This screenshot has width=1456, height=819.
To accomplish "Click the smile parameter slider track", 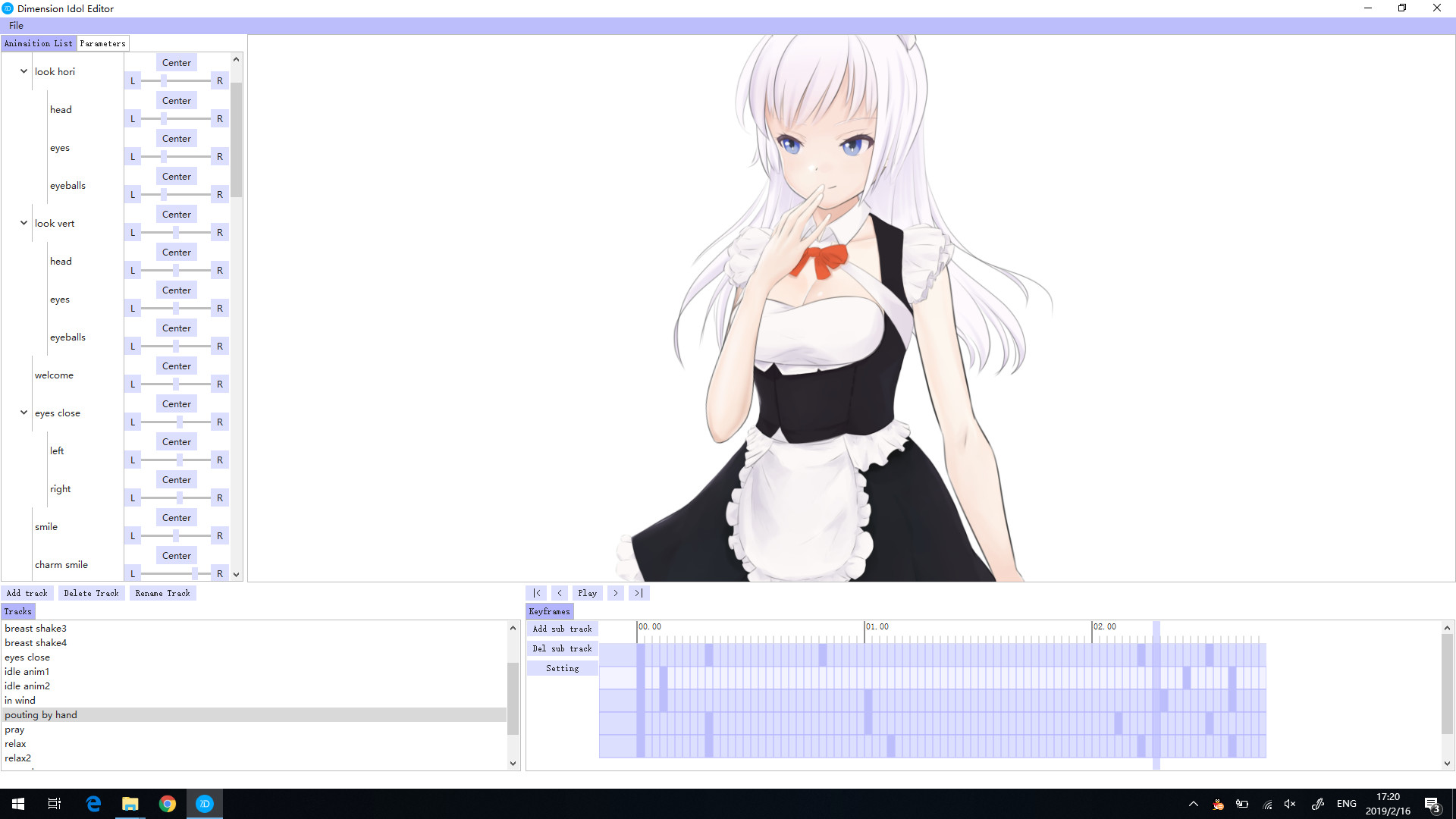I will point(176,535).
